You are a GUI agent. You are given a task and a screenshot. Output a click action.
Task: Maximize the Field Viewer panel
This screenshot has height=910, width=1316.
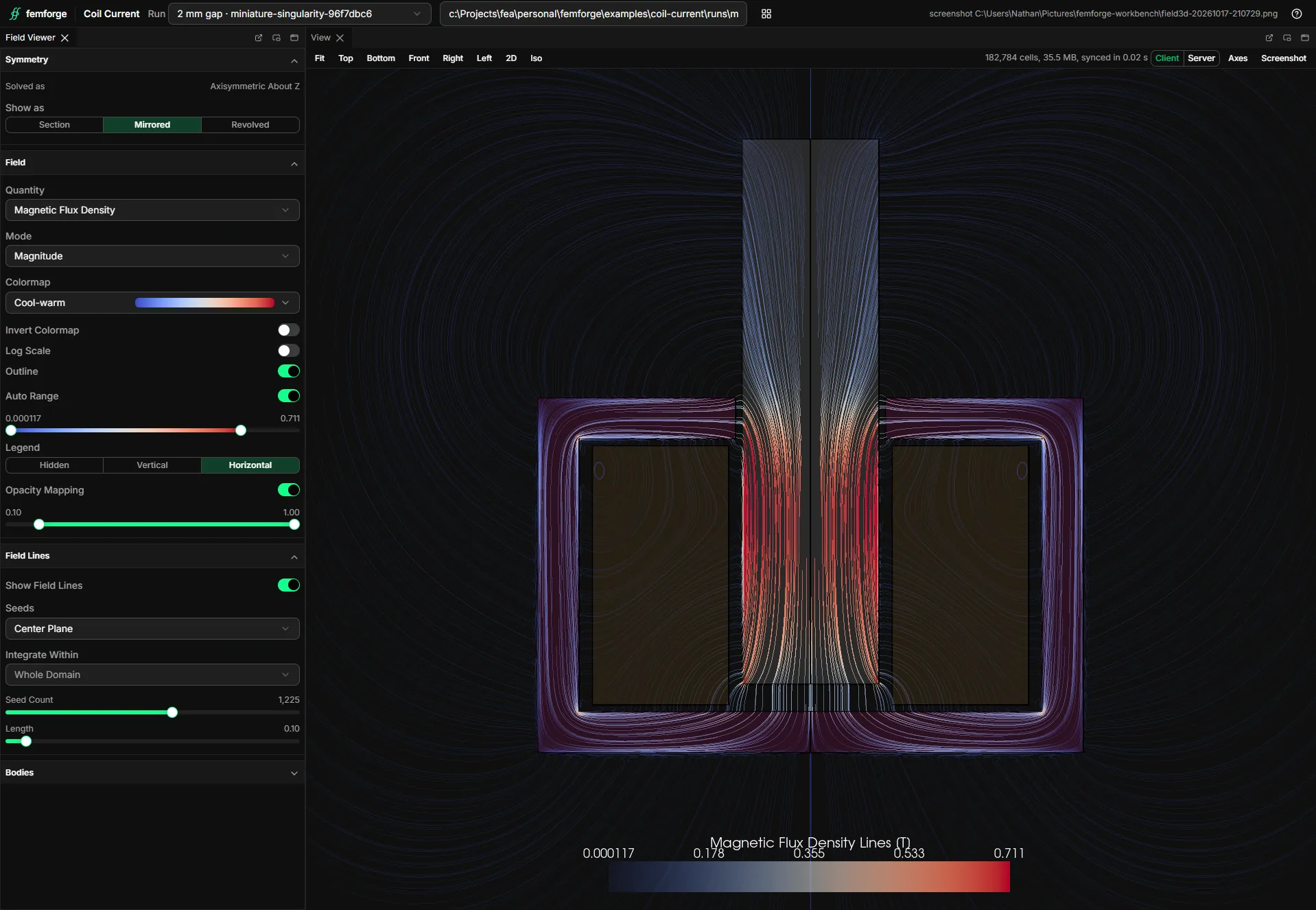click(294, 38)
